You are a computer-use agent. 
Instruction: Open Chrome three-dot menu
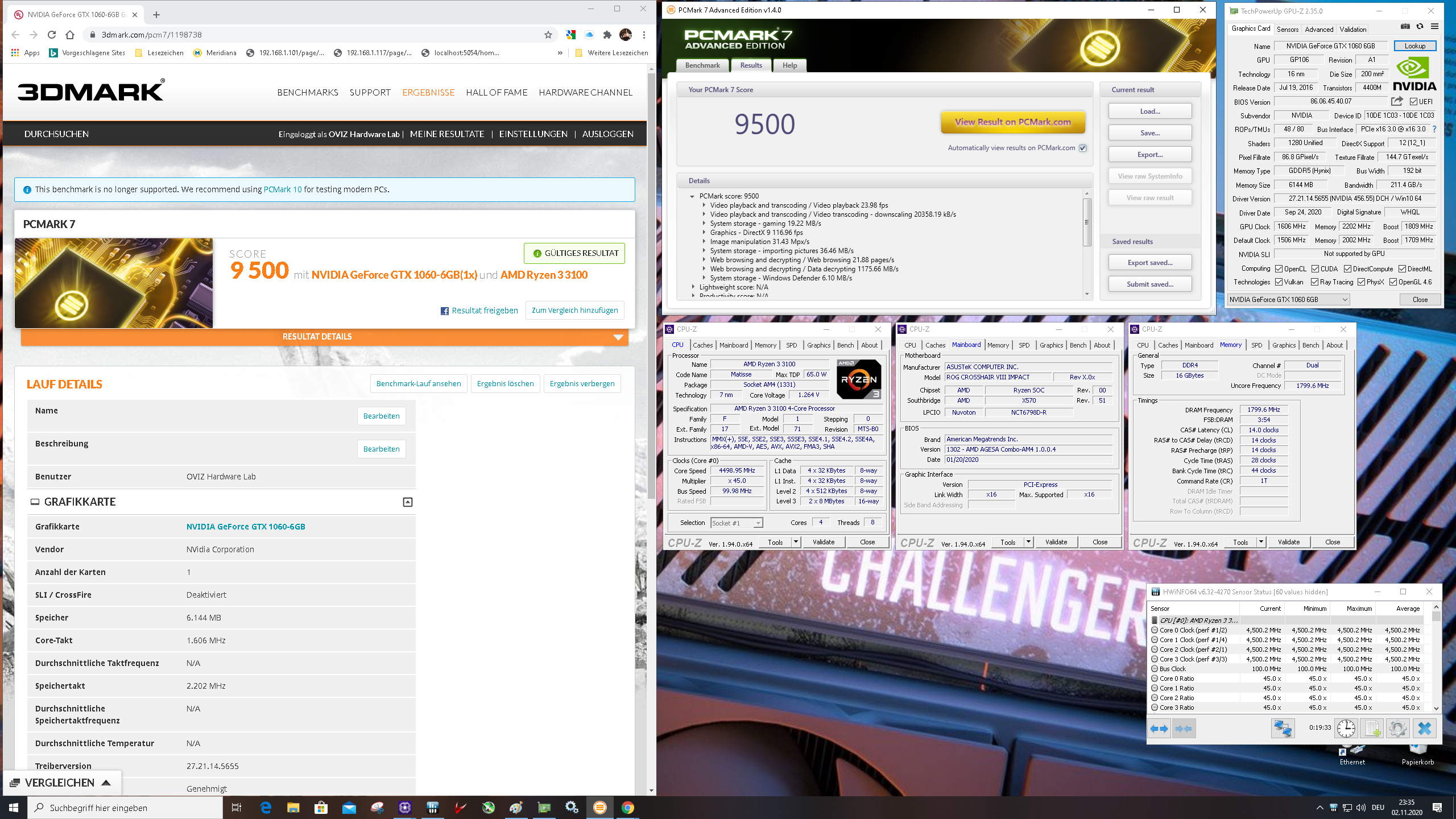[x=644, y=35]
